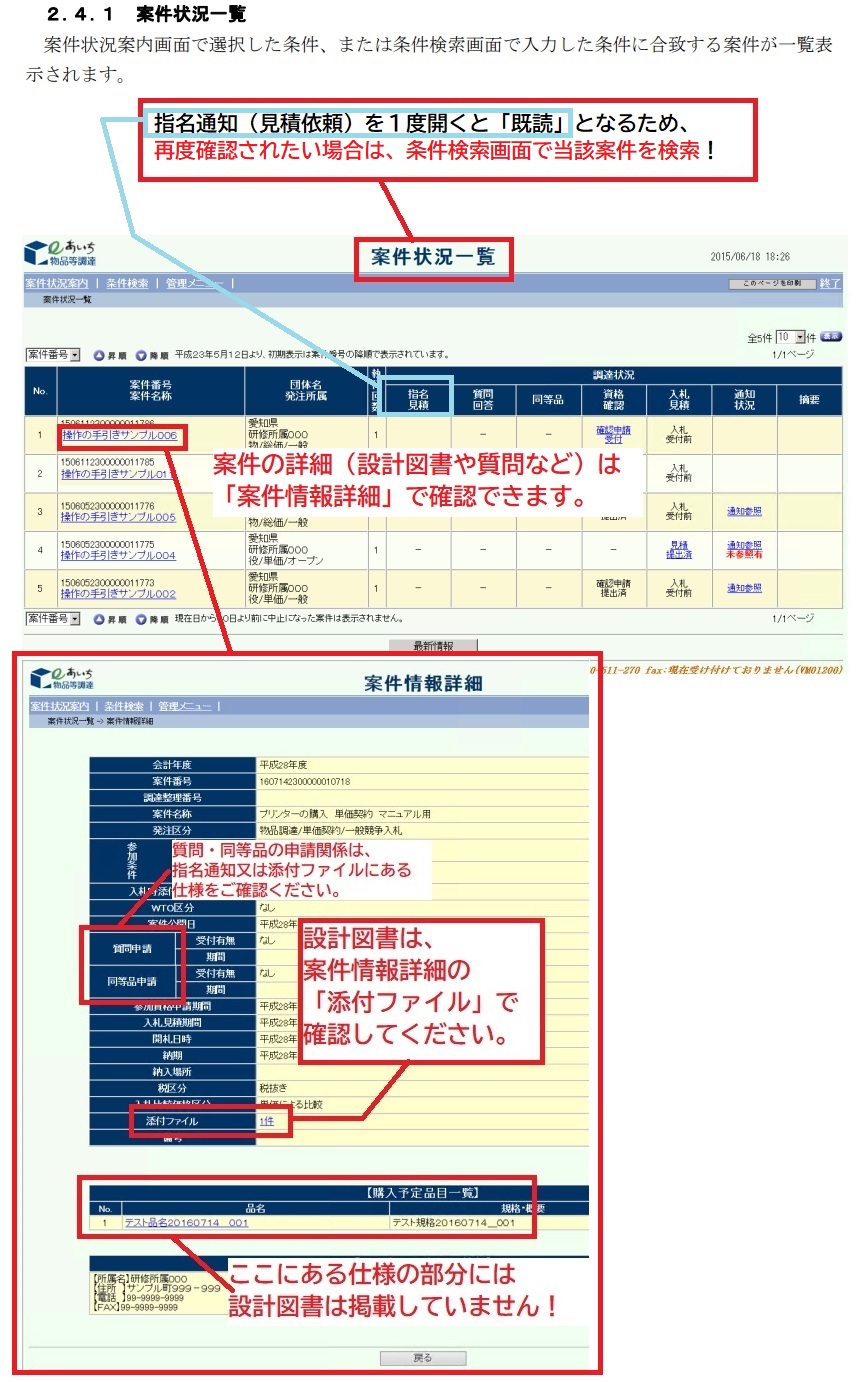Click 案件番号 案件名称 column header

[151, 391]
